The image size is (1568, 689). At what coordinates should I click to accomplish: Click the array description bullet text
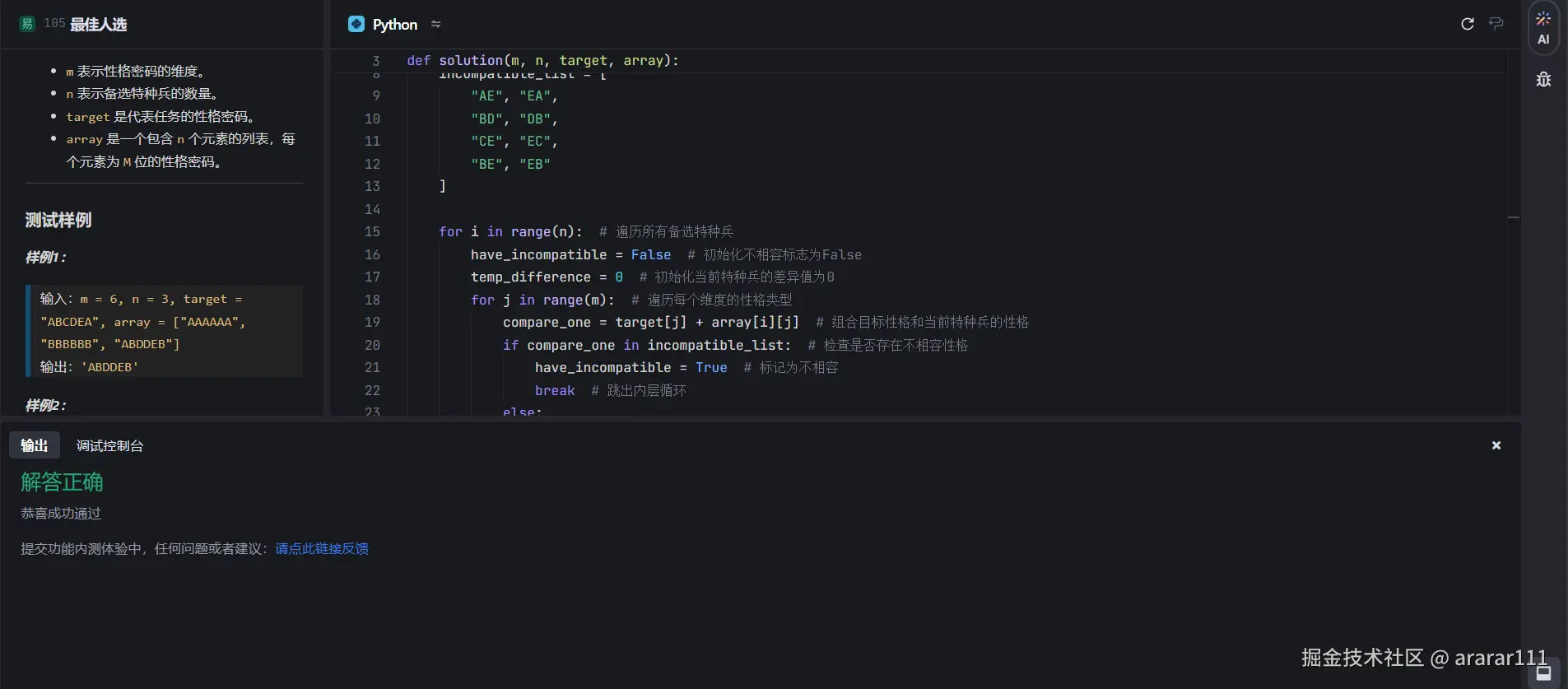point(180,150)
